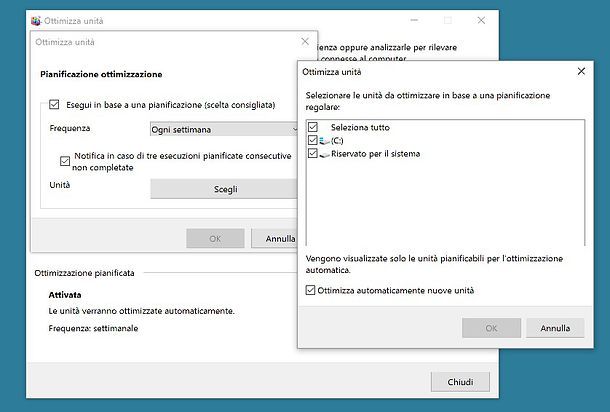
Task: Uncheck the (C:) drive checkbox
Action: point(313,141)
